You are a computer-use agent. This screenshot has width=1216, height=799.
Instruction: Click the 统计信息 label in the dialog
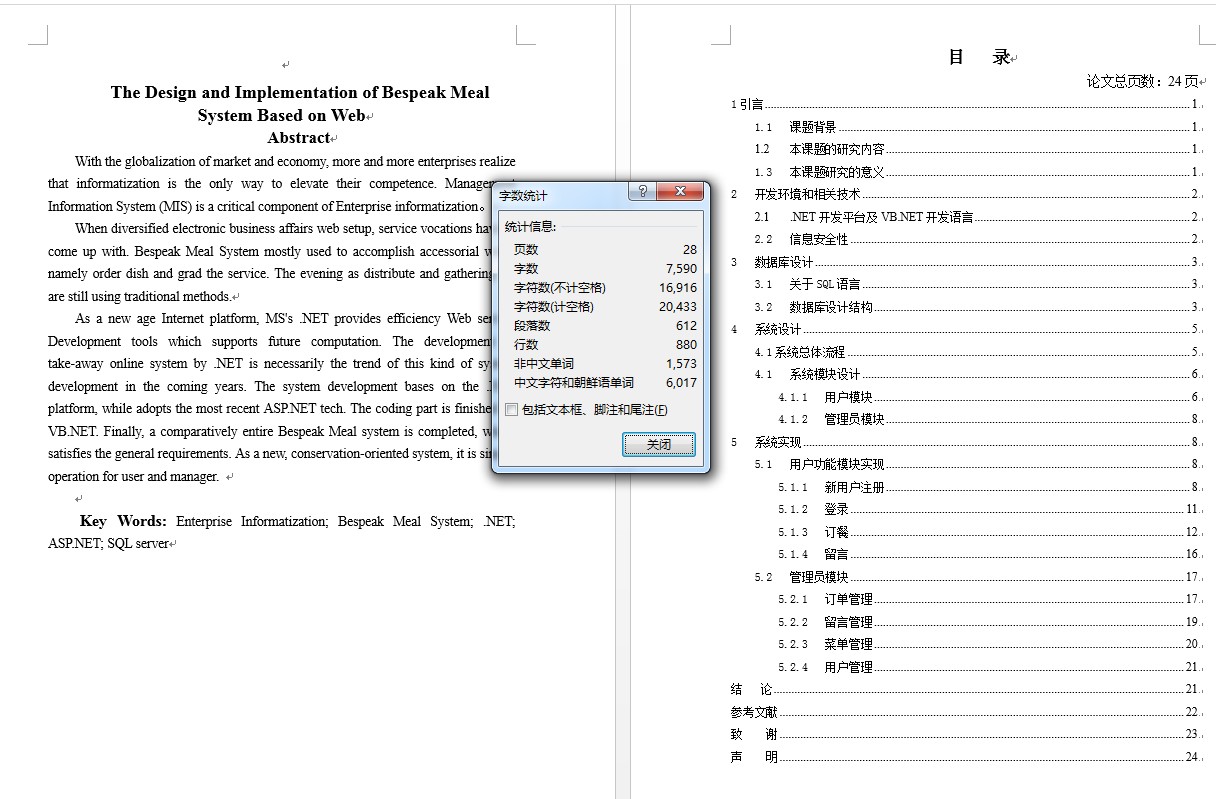coord(530,227)
